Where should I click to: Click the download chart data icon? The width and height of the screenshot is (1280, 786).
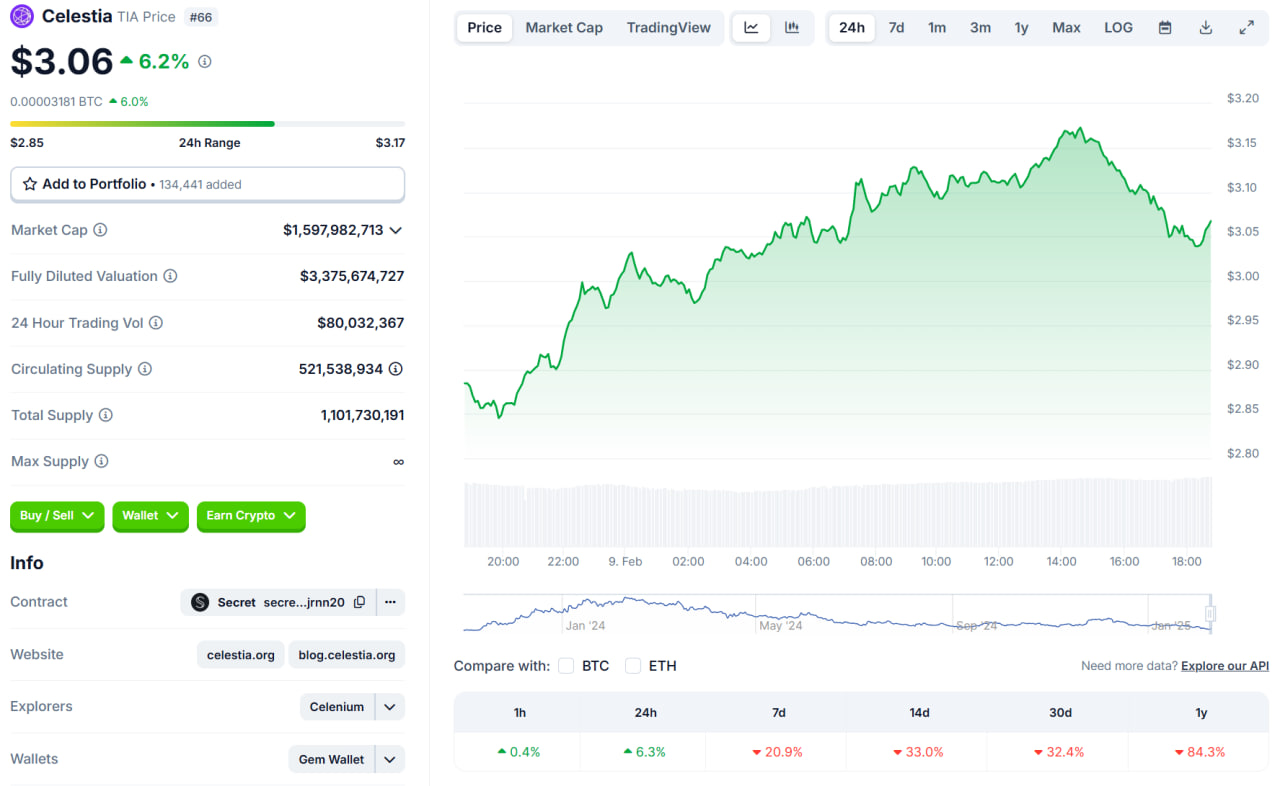click(x=1206, y=28)
